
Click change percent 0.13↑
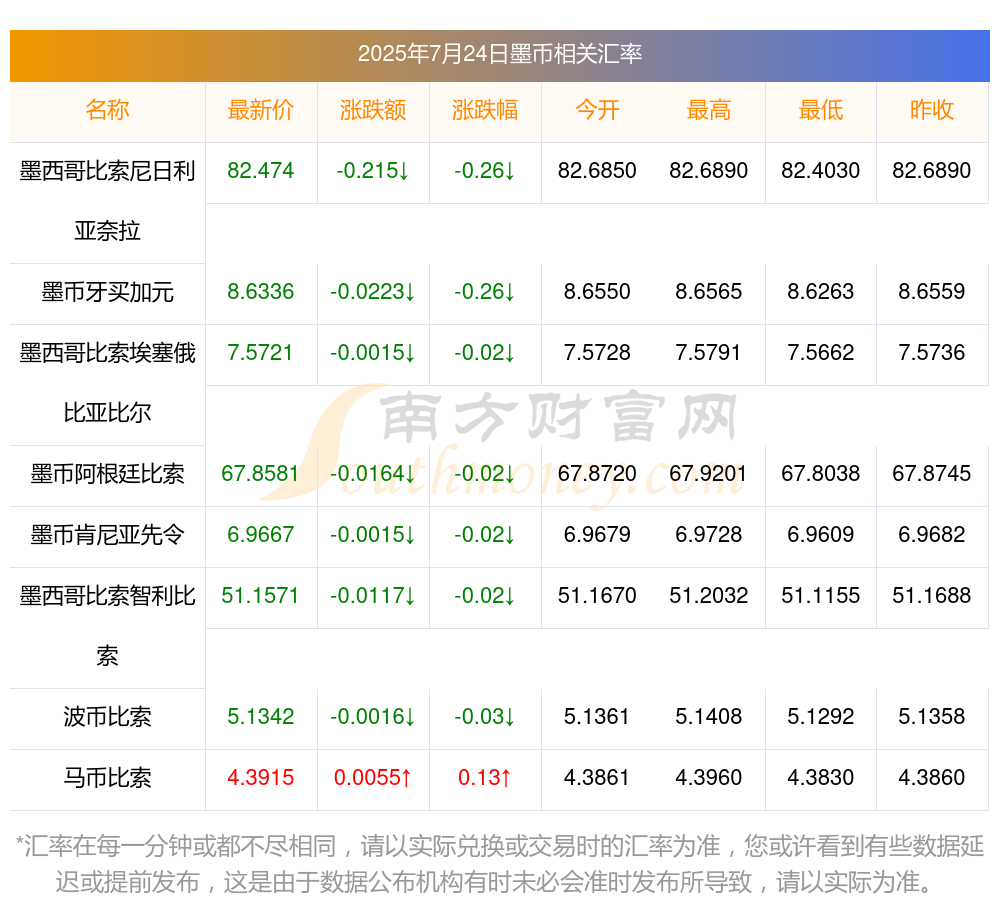click(x=485, y=778)
